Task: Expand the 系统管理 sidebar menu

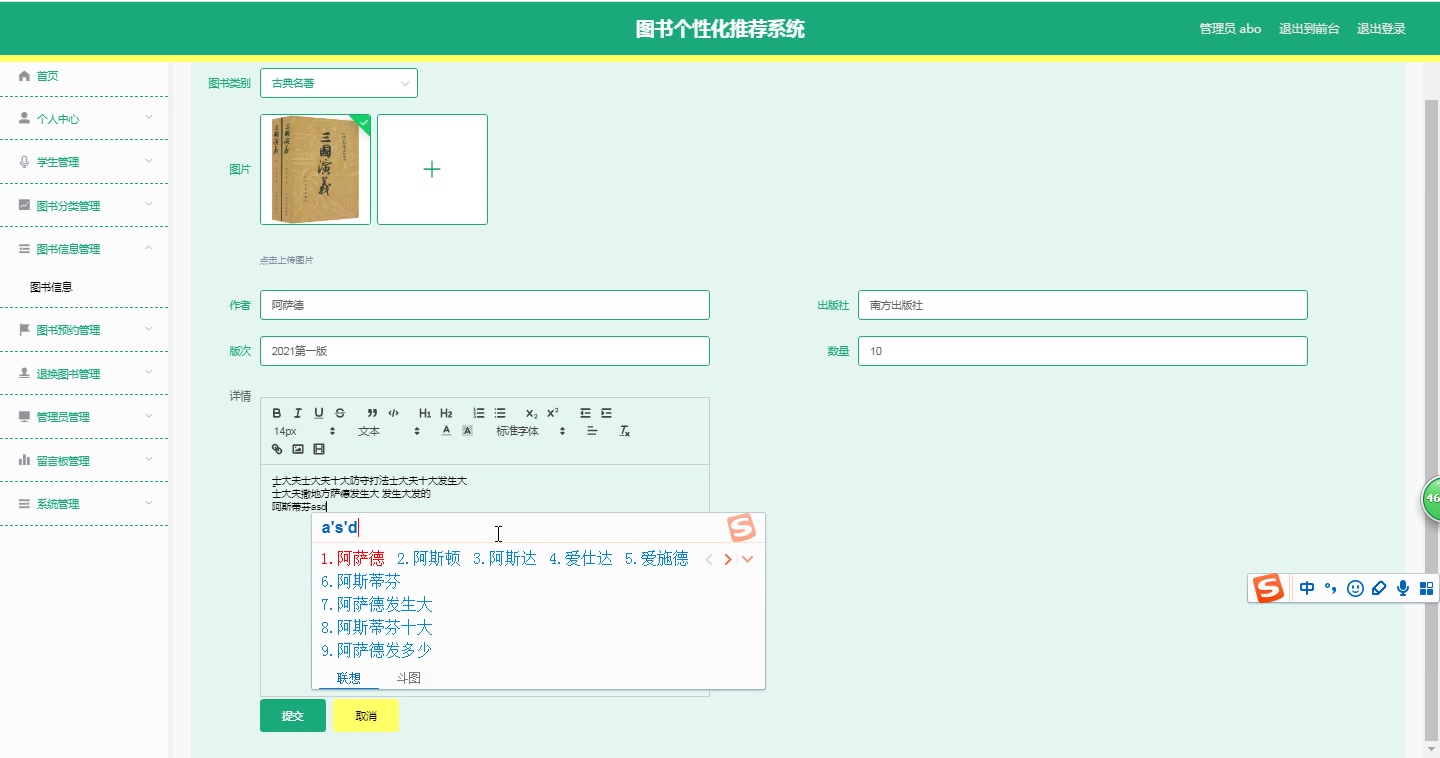Action: tap(84, 503)
